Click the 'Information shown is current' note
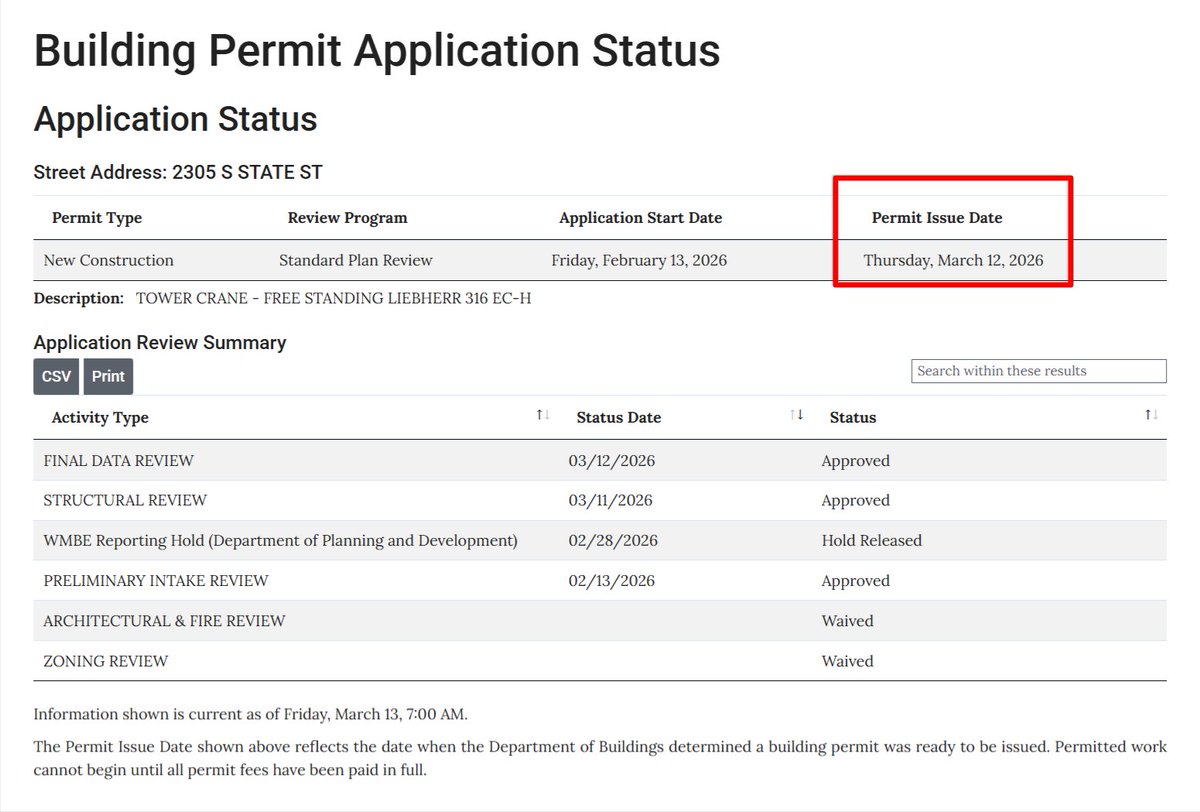1200x812 pixels. (x=251, y=715)
